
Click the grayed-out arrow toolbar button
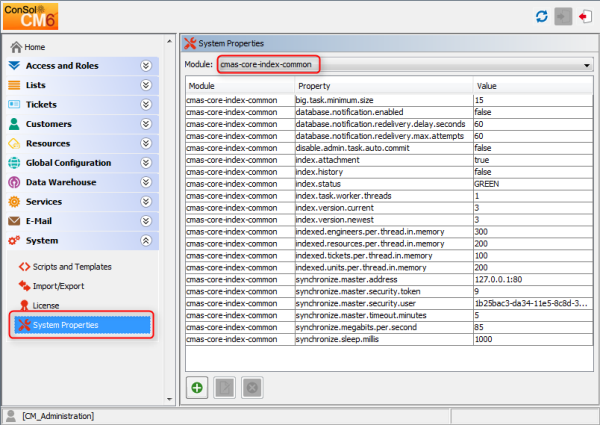pos(563,16)
